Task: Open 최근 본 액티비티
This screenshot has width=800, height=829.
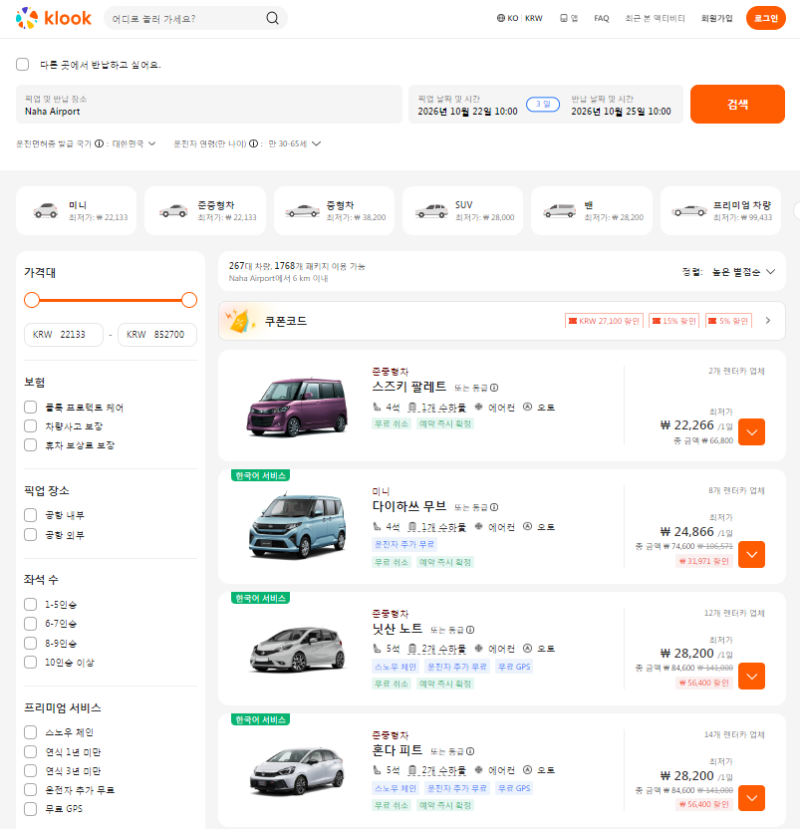Action: click(x=655, y=19)
